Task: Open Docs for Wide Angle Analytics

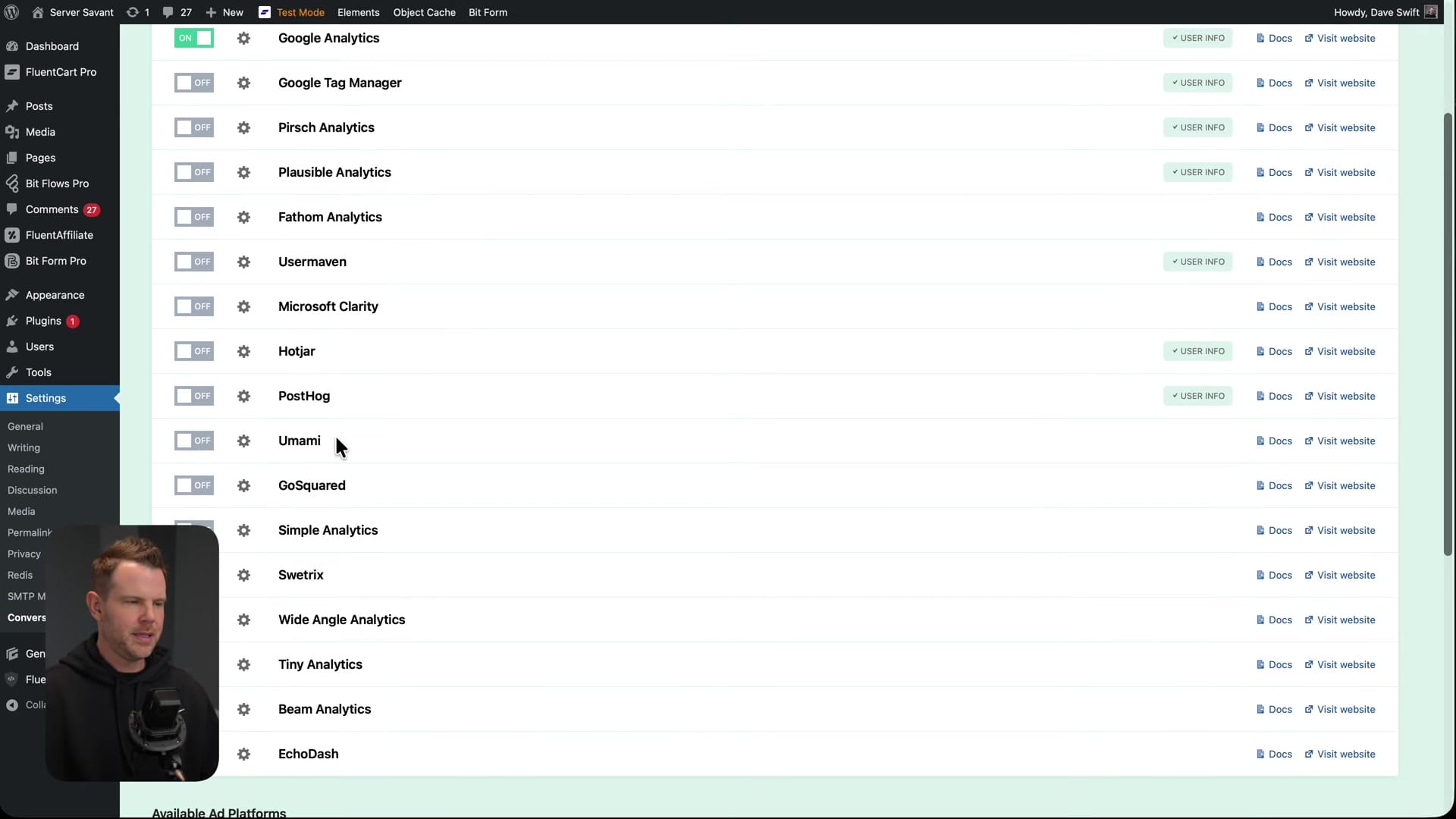Action: coord(1274,620)
